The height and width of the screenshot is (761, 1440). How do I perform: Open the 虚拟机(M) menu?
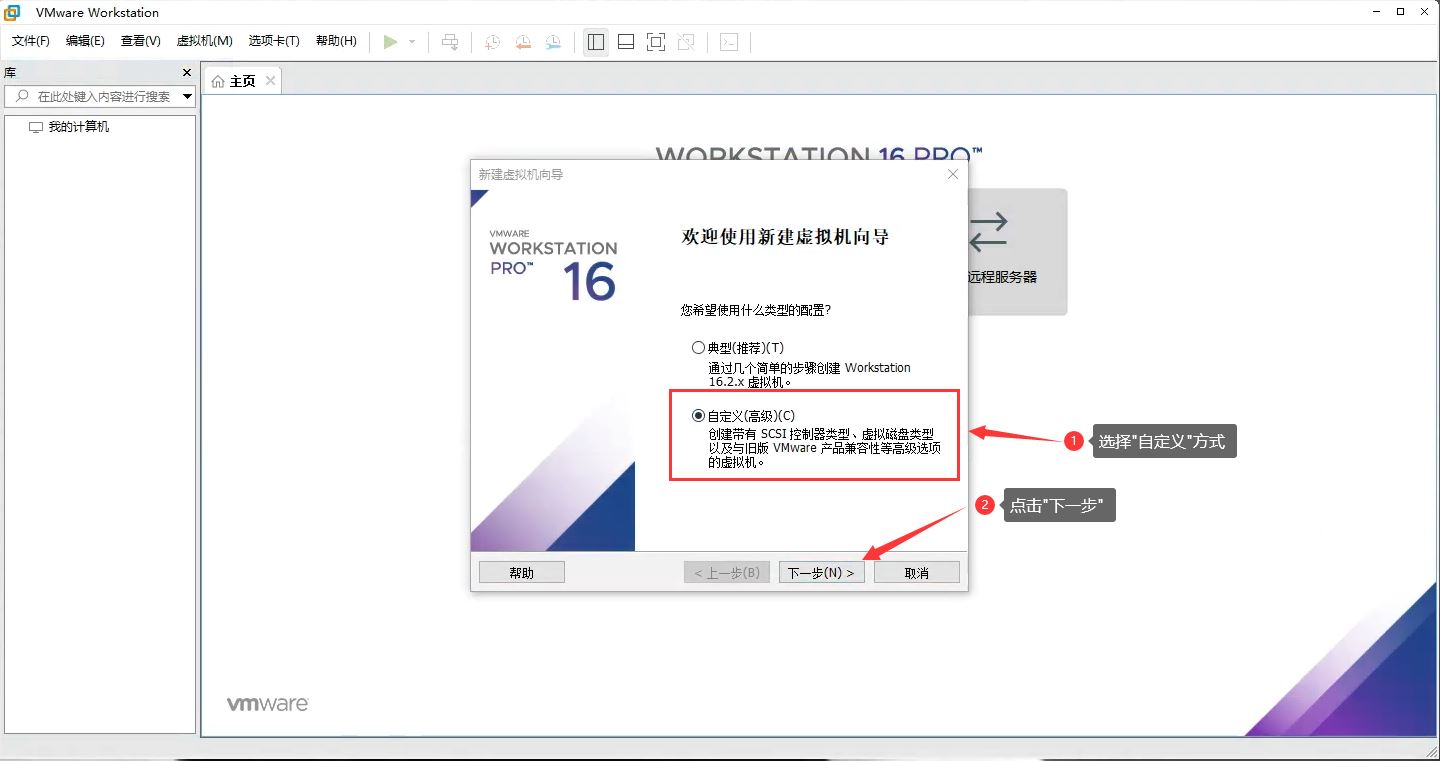point(204,41)
